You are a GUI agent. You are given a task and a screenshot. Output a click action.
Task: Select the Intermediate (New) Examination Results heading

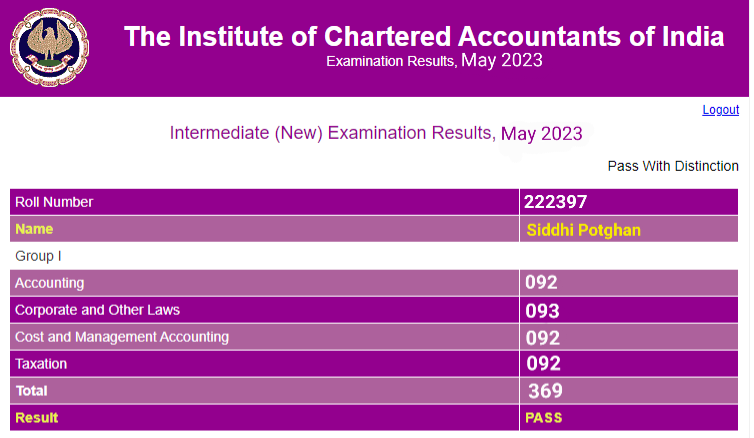pos(376,133)
